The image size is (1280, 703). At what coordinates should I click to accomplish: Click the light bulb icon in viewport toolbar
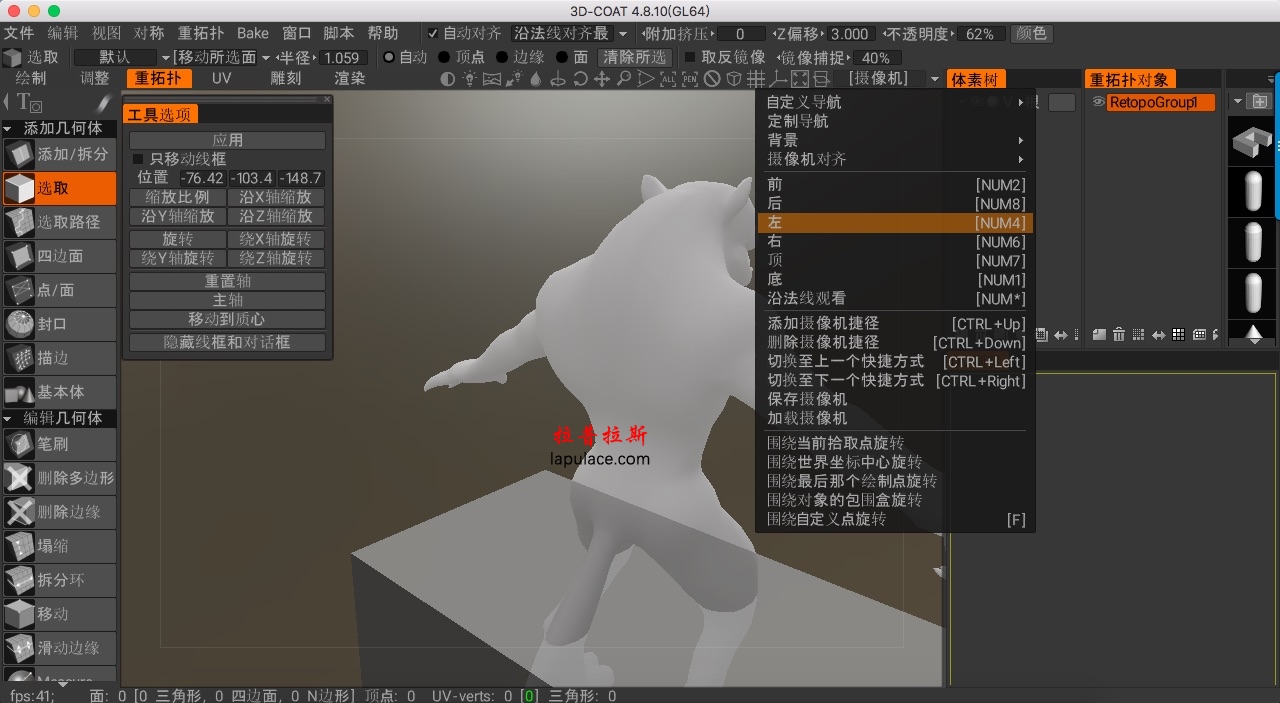(469, 79)
